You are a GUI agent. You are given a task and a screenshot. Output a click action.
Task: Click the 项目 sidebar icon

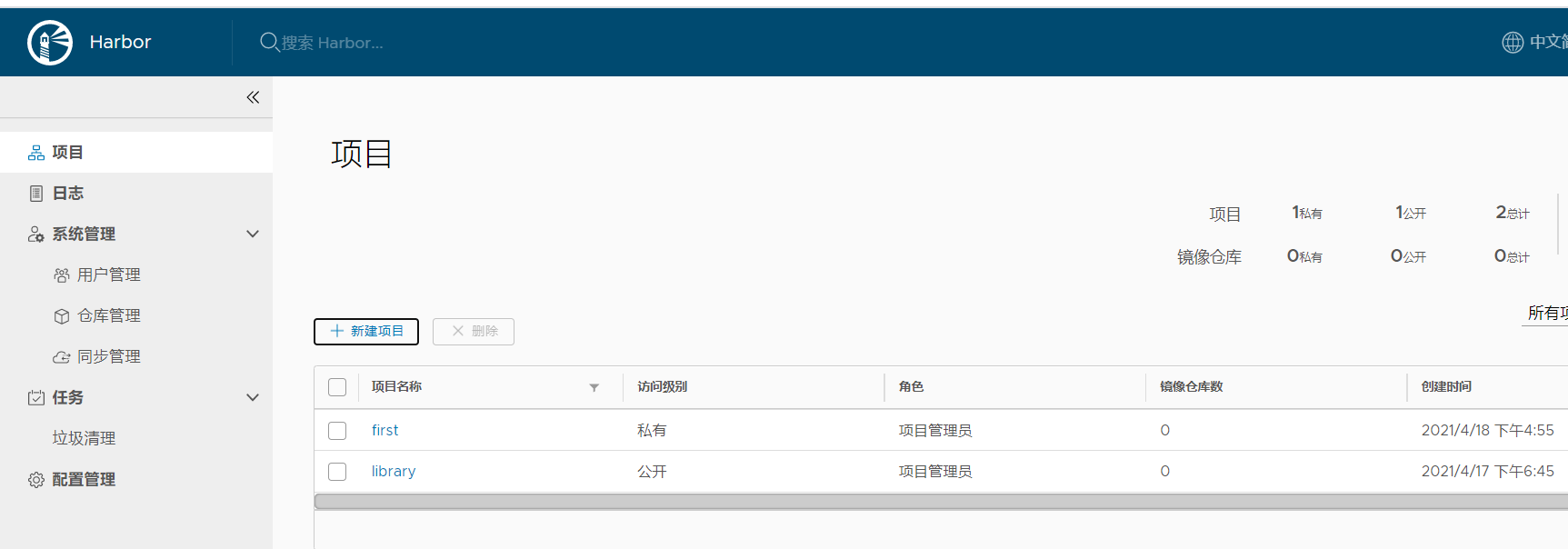[x=36, y=153]
